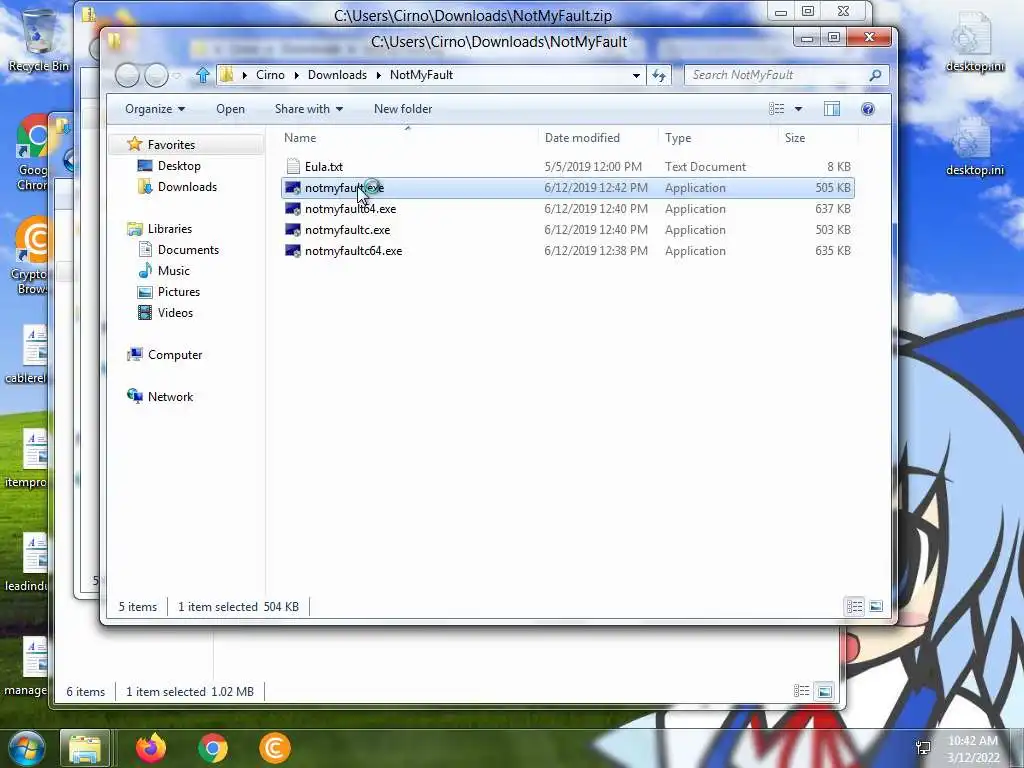Open the Help question mark icon
This screenshot has height=768, width=1024.
coord(868,109)
